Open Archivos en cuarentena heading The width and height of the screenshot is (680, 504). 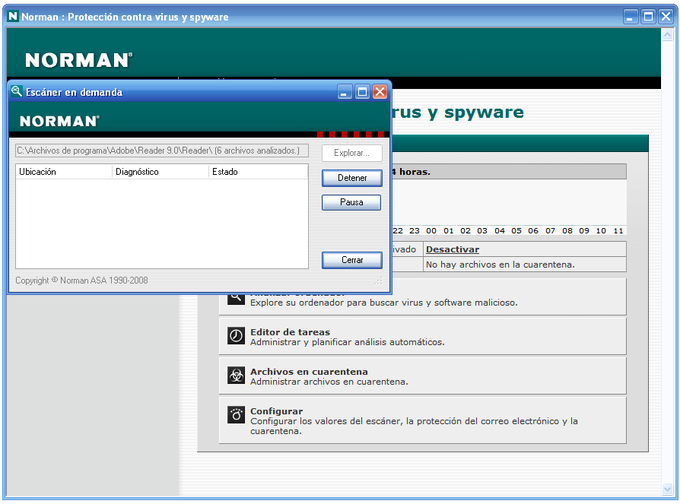309,372
